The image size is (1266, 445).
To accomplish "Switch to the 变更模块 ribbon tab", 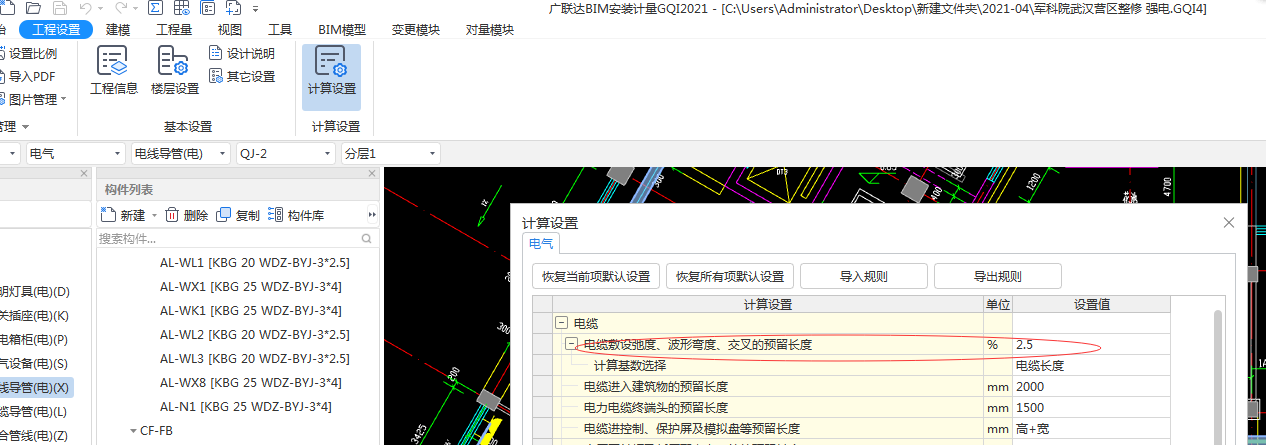I will click(415, 30).
